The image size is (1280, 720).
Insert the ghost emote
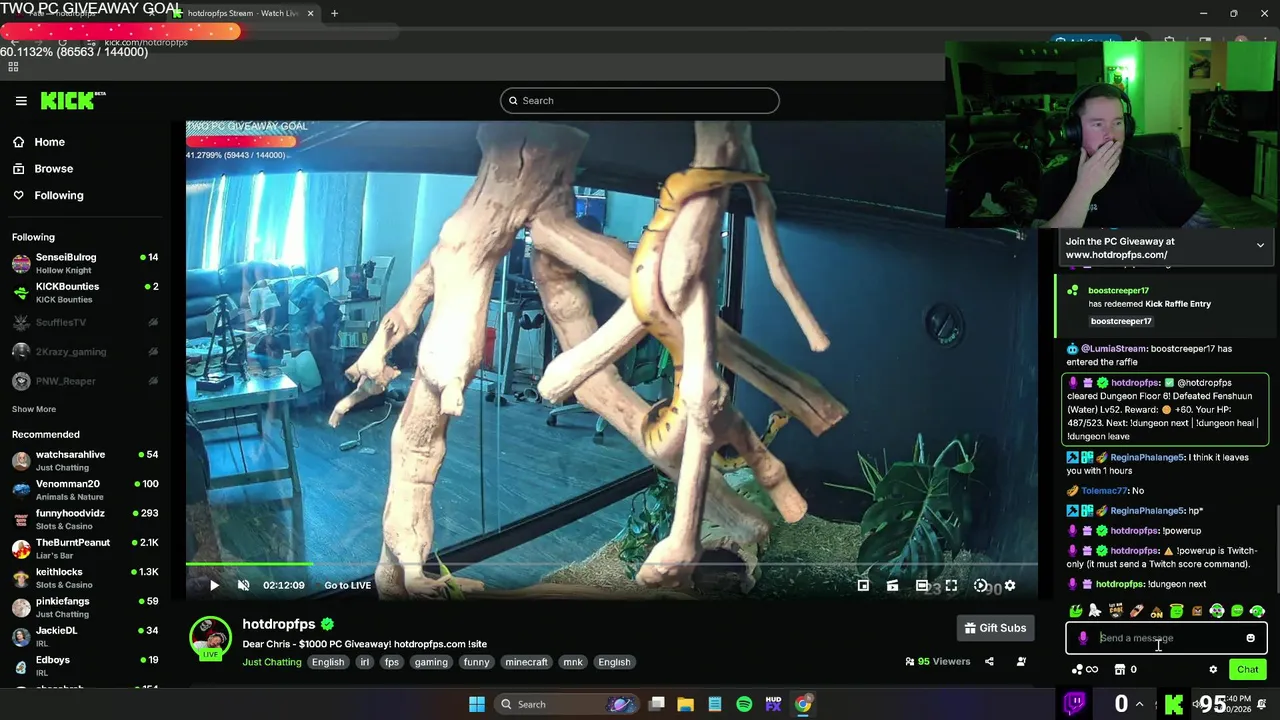pyautogui.click(x=1095, y=611)
